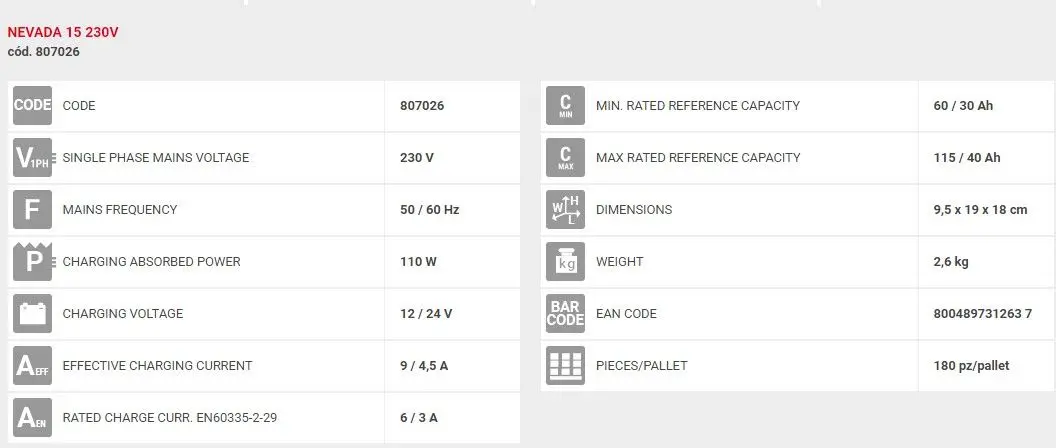Click the NEVADA 15 230V product title

click(63, 32)
